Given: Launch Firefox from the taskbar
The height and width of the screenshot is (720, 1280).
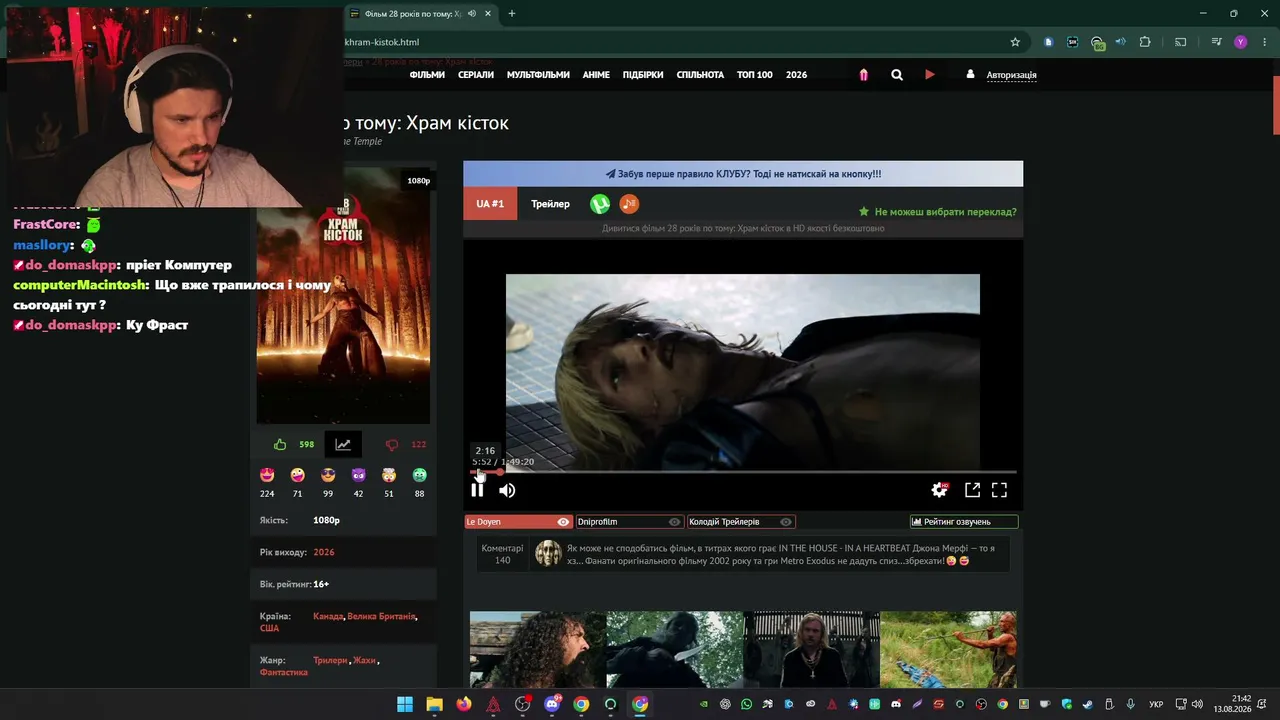Looking at the screenshot, I should (464, 704).
